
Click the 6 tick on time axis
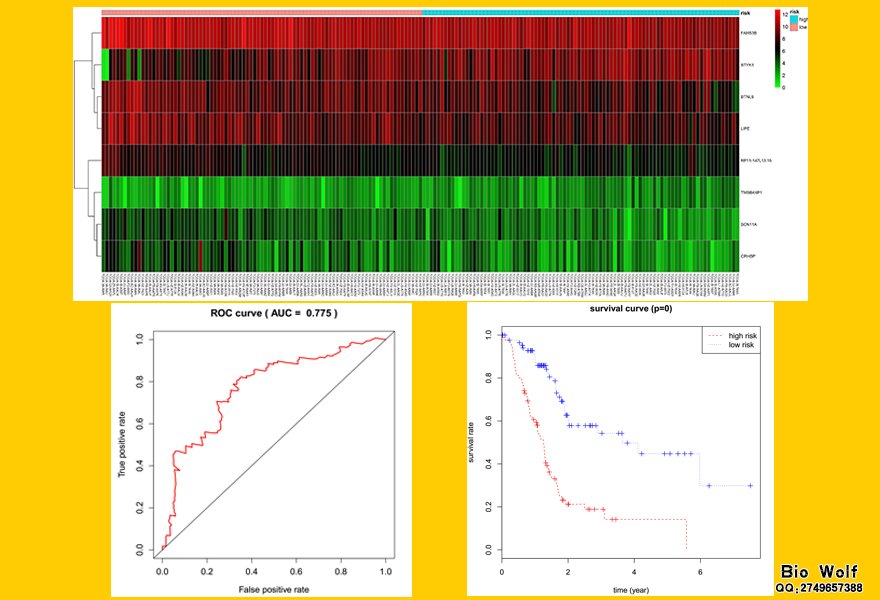[x=700, y=572]
